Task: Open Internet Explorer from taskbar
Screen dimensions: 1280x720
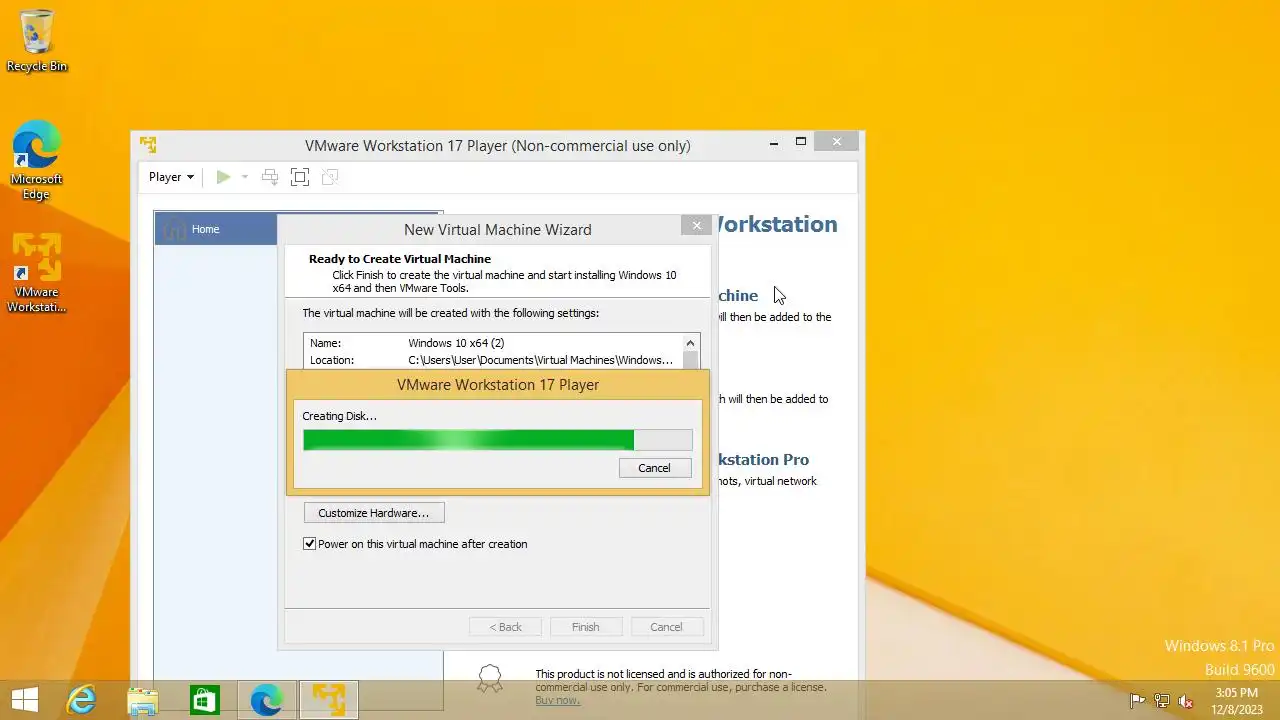Action: (x=81, y=700)
